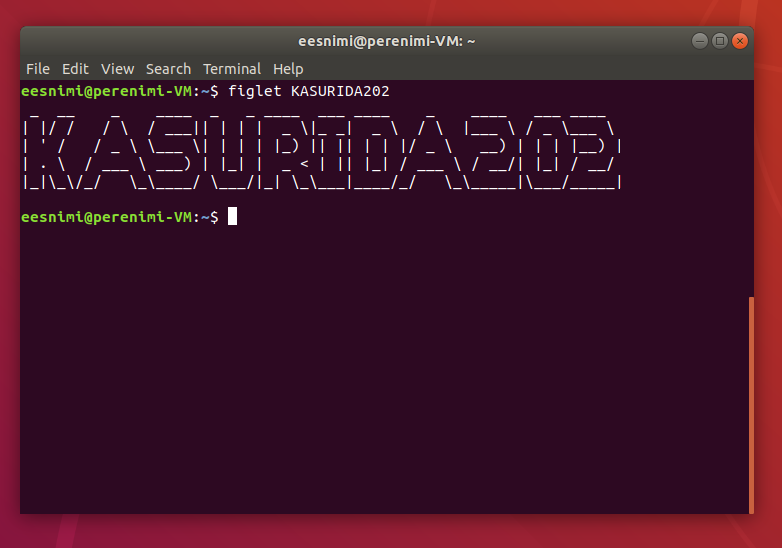Click the first green eesnimi@perenimi-VM prompt
The image size is (782, 548).
(x=110, y=92)
